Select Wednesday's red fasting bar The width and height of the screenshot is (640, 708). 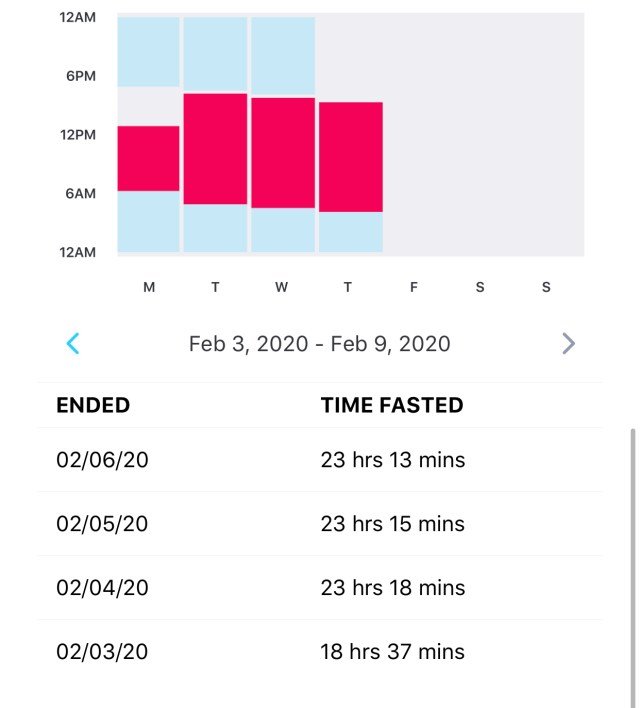(283, 152)
